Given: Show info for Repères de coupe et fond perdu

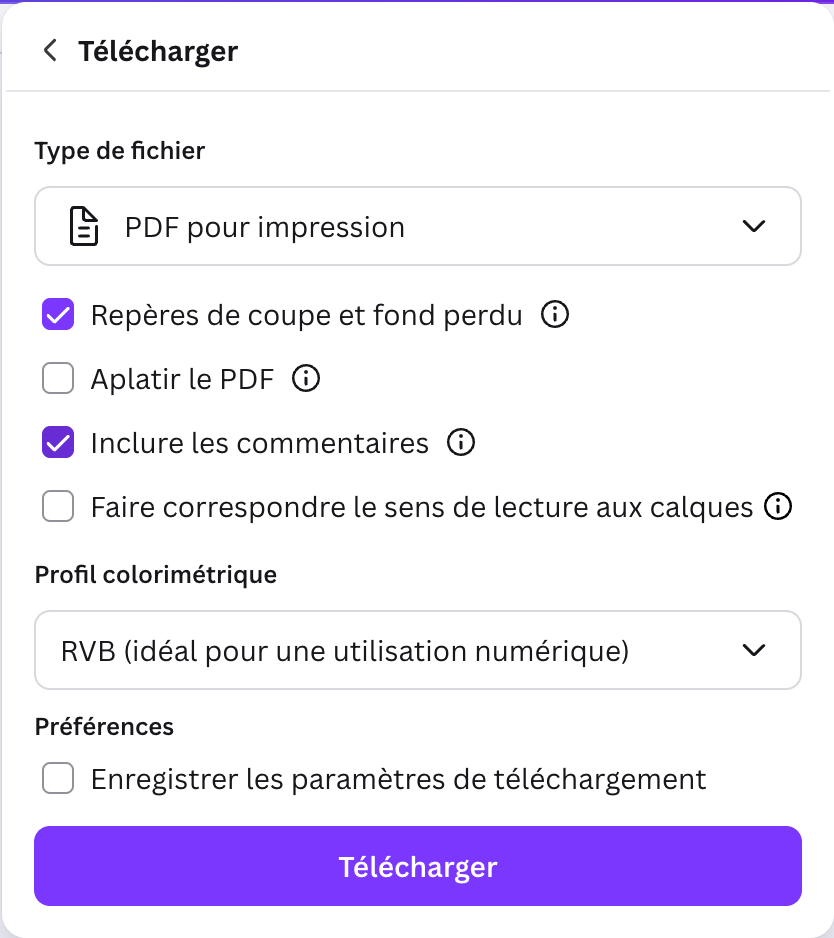Looking at the screenshot, I should point(554,316).
